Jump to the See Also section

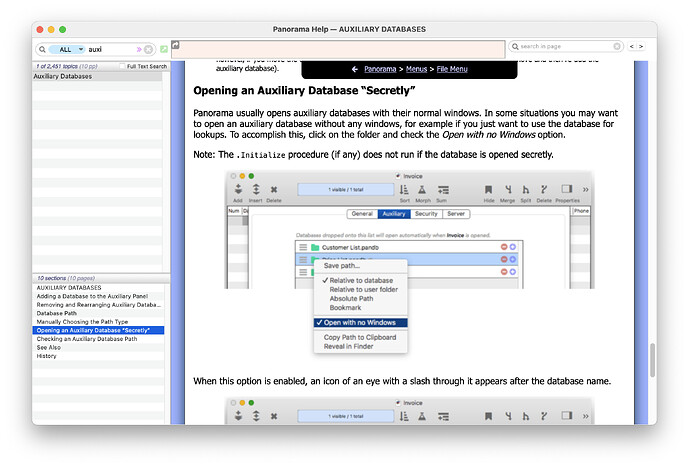(x=49, y=347)
